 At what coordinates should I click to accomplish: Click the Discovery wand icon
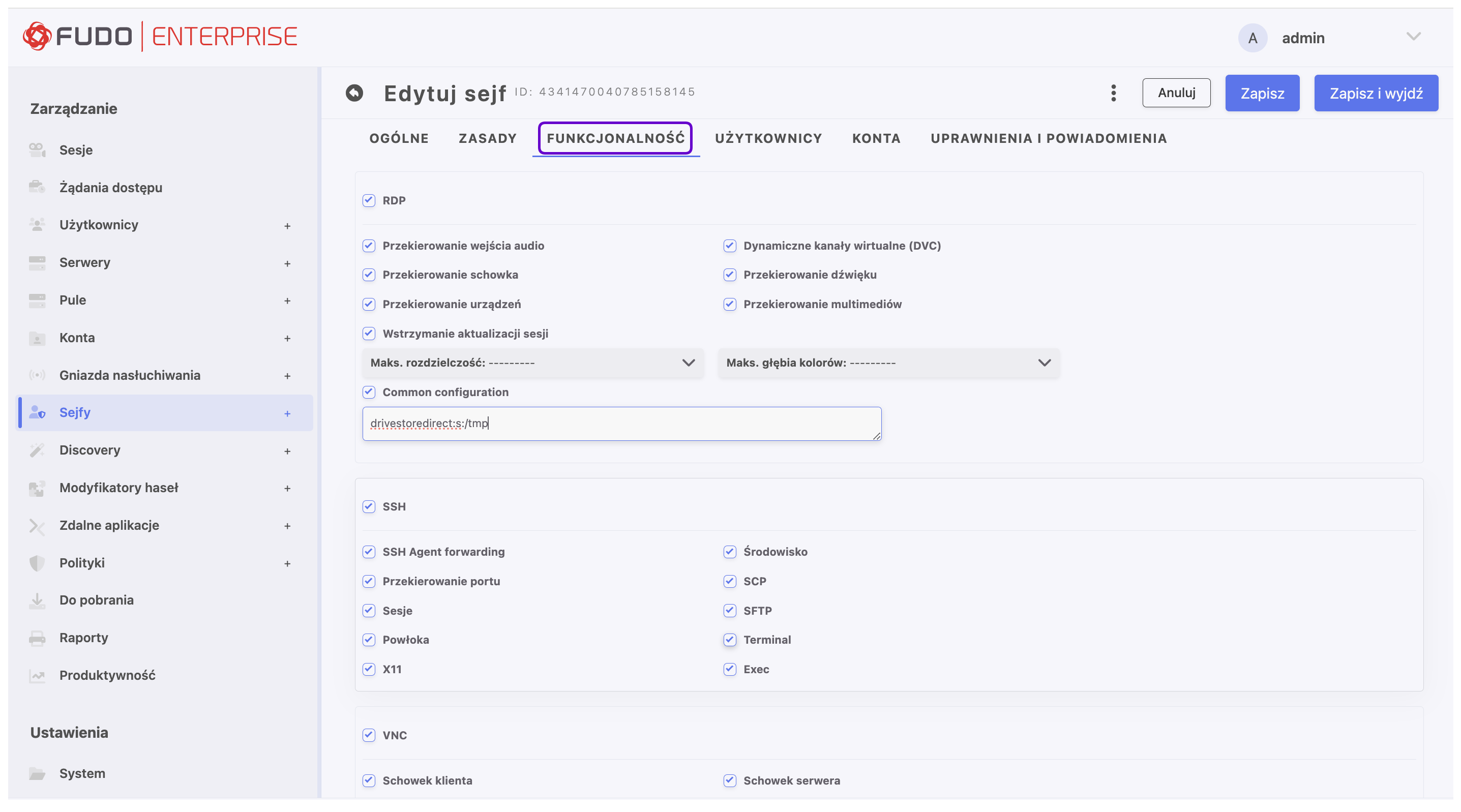pos(37,450)
